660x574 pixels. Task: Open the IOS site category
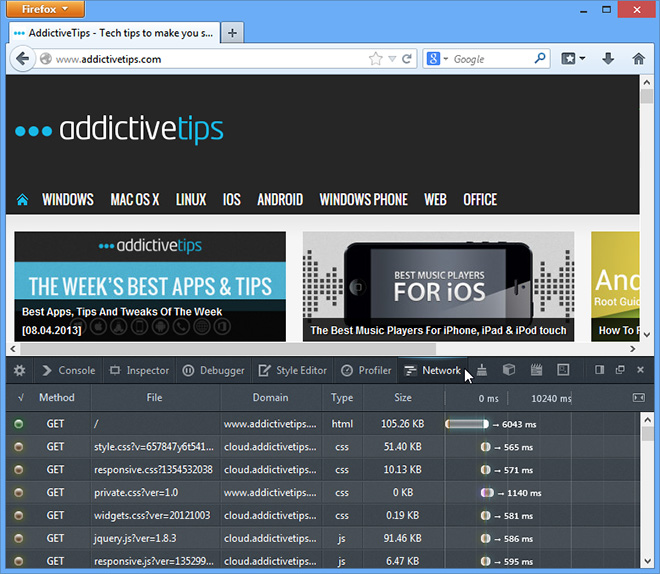click(x=232, y=199)
